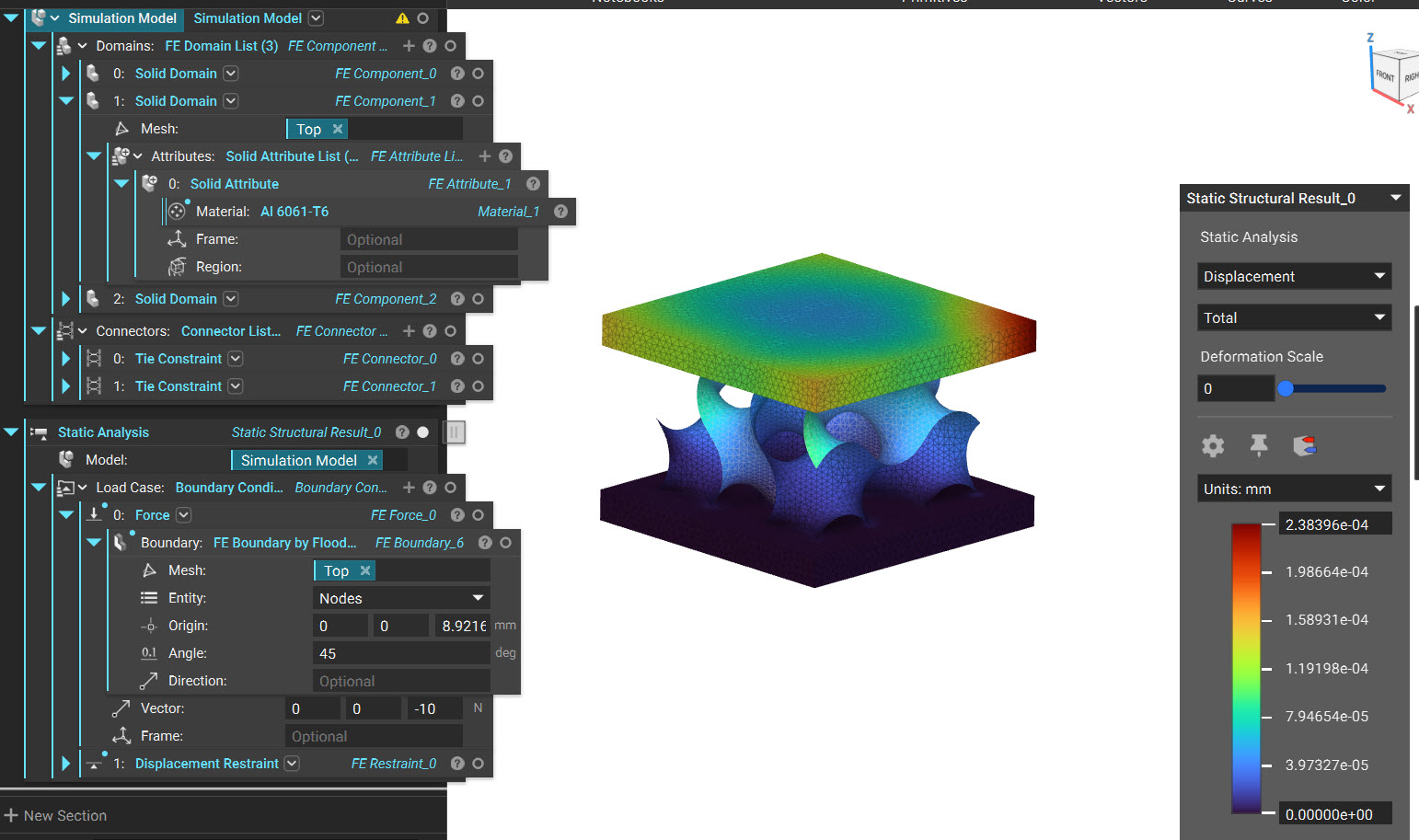Open the Al 6061-T6 material link
Screen dimensions: 1419x840
click(294, 211)
